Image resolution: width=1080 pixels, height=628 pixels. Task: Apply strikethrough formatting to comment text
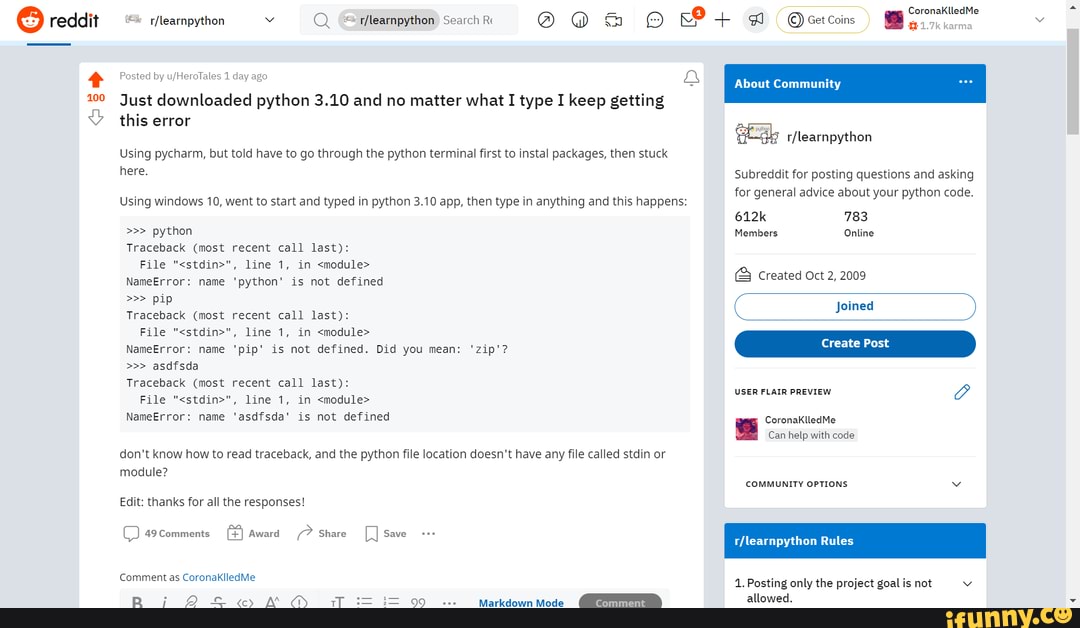218,601
